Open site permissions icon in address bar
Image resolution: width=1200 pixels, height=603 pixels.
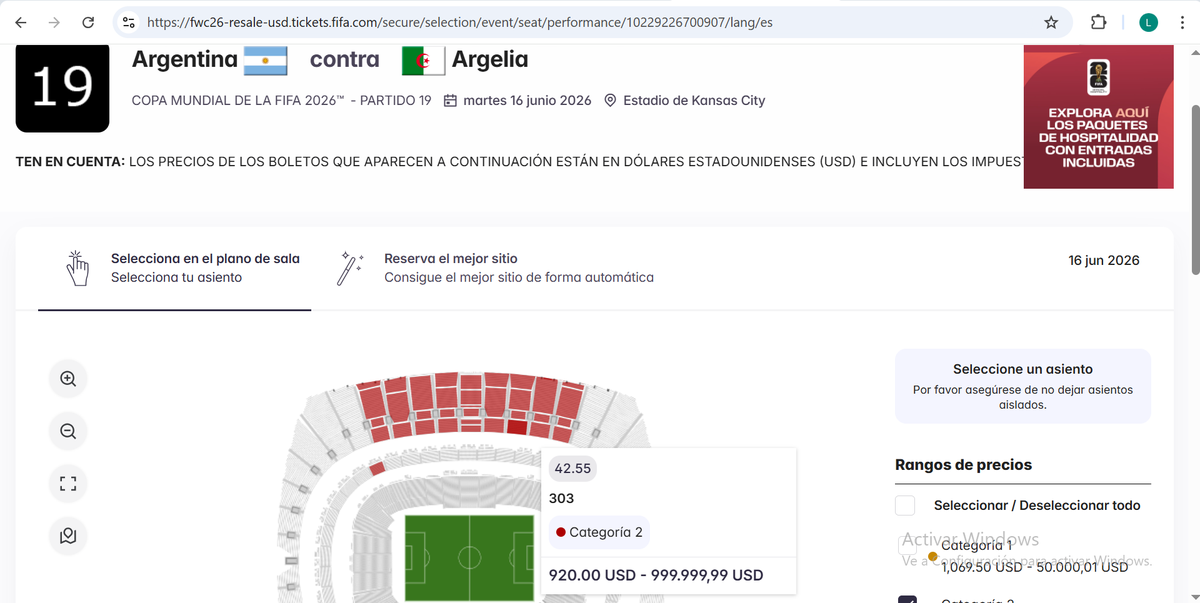pos(127,21)
